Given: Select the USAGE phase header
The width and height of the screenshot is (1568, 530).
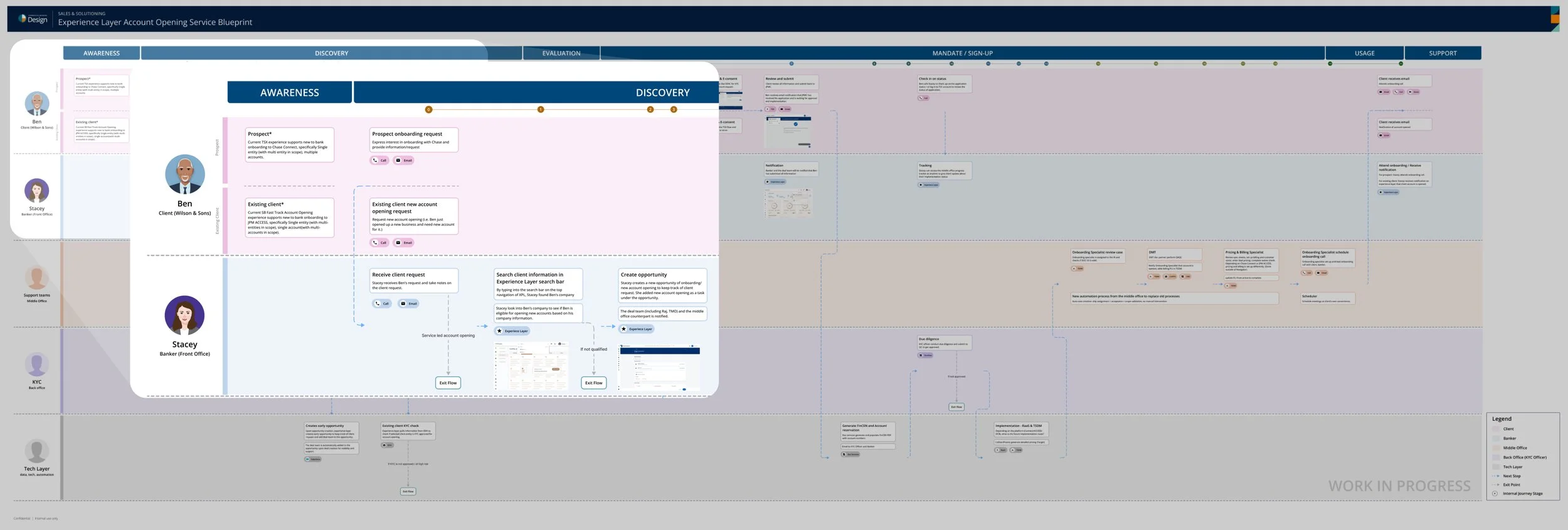Looking at the screenshot, I should coord(1364,53).
